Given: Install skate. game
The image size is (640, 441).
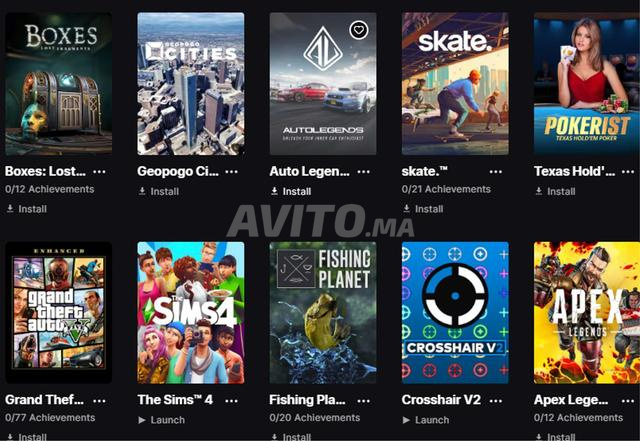Looking at the screenshot, I should (423, 209).
